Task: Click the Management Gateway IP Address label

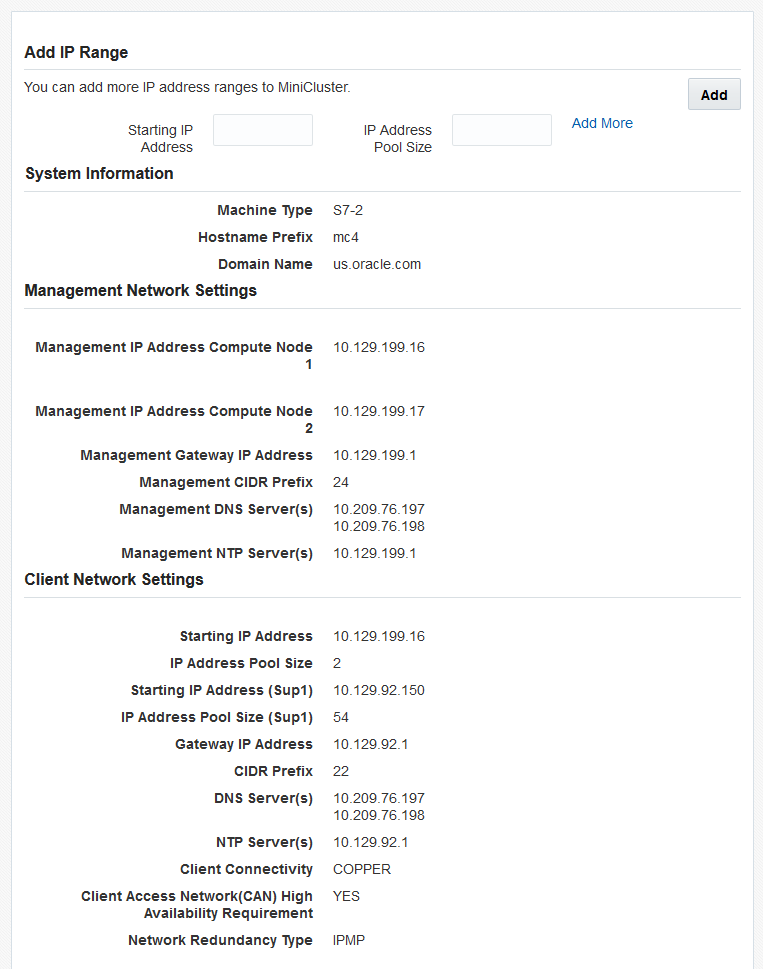Action: [x=196, y=455]
